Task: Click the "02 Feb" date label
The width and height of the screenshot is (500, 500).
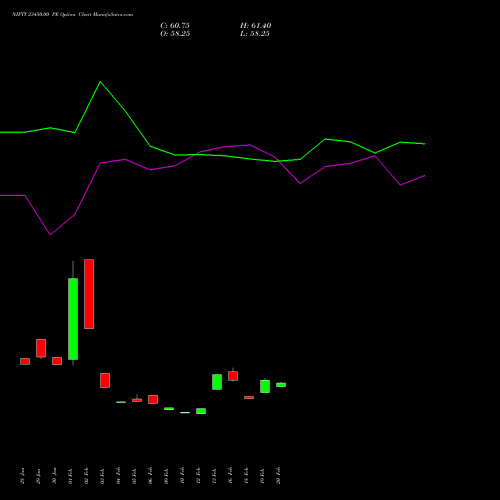Action: (87, 476)
